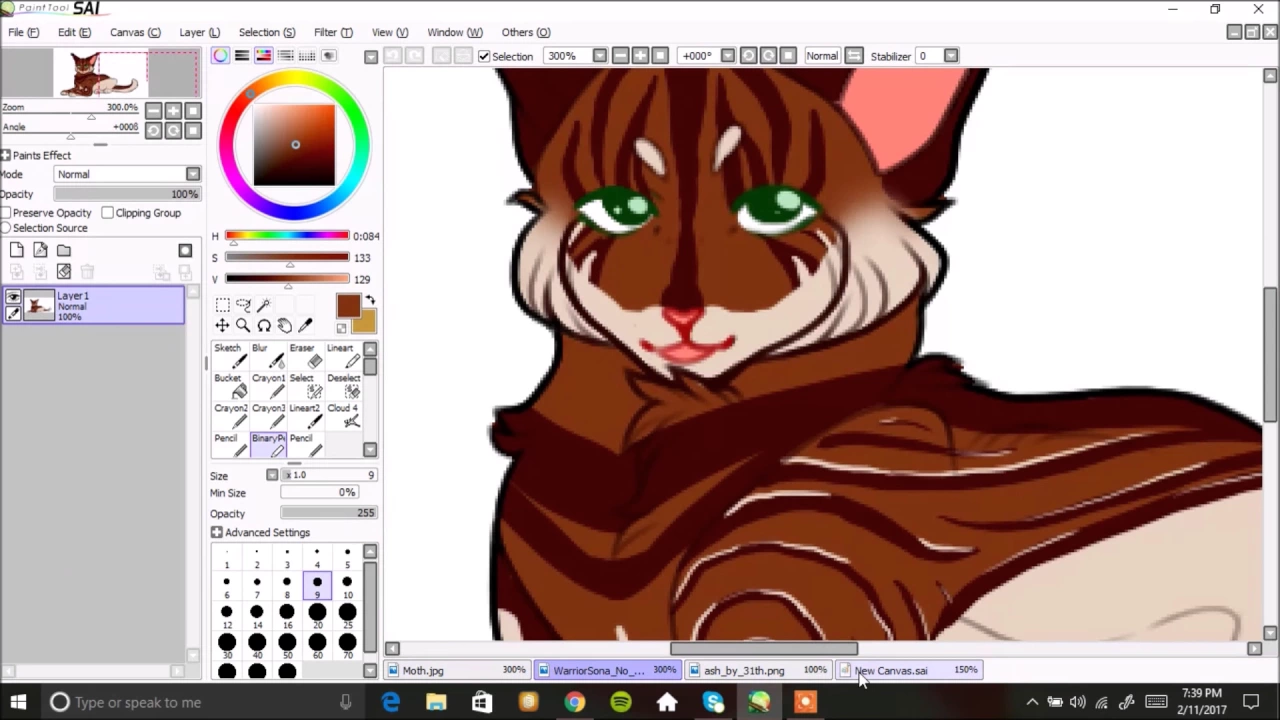Select the Magic Wand tool

click(x=264, y=305)
